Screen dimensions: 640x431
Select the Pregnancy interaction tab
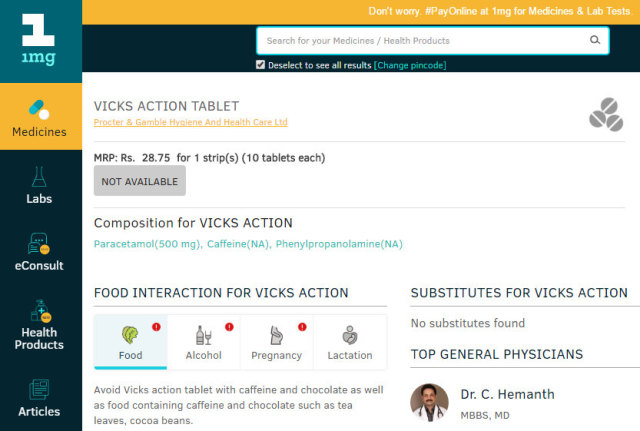tap(277, 342)
